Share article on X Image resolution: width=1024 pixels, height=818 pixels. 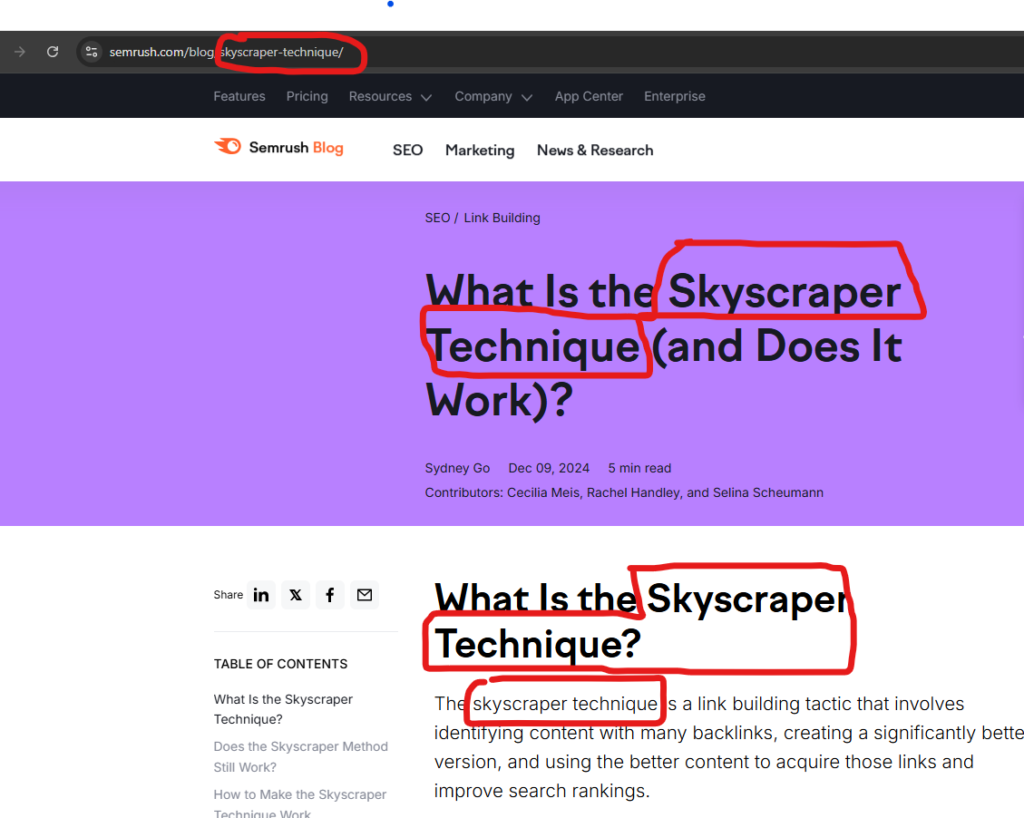[296, 595]
